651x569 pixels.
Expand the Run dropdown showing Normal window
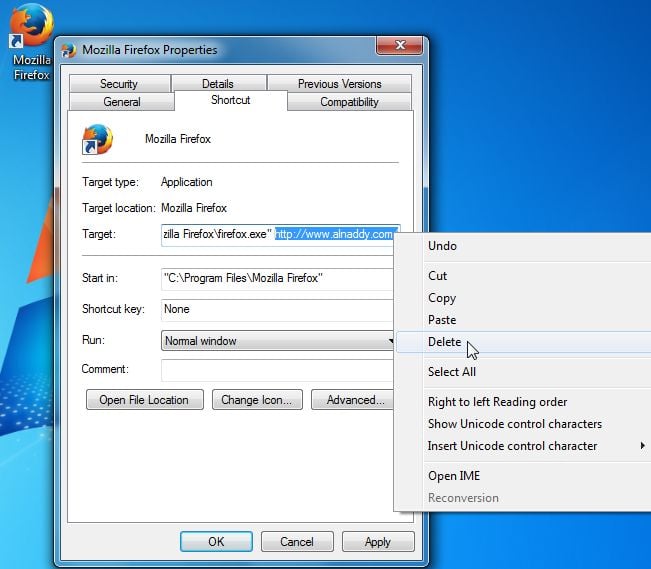point(277,341)
